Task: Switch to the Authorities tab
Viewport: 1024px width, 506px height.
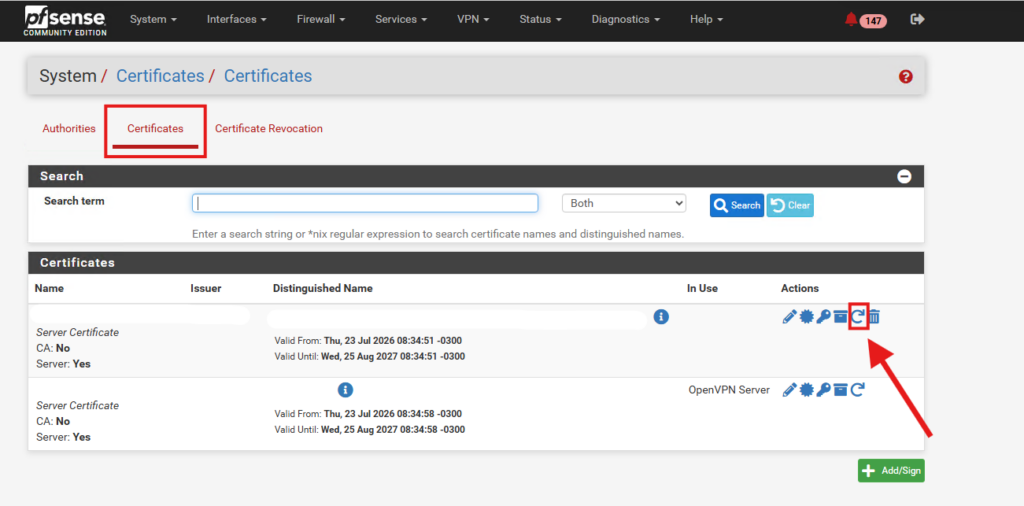Action: pyautogui.click(x=69, y=129)
